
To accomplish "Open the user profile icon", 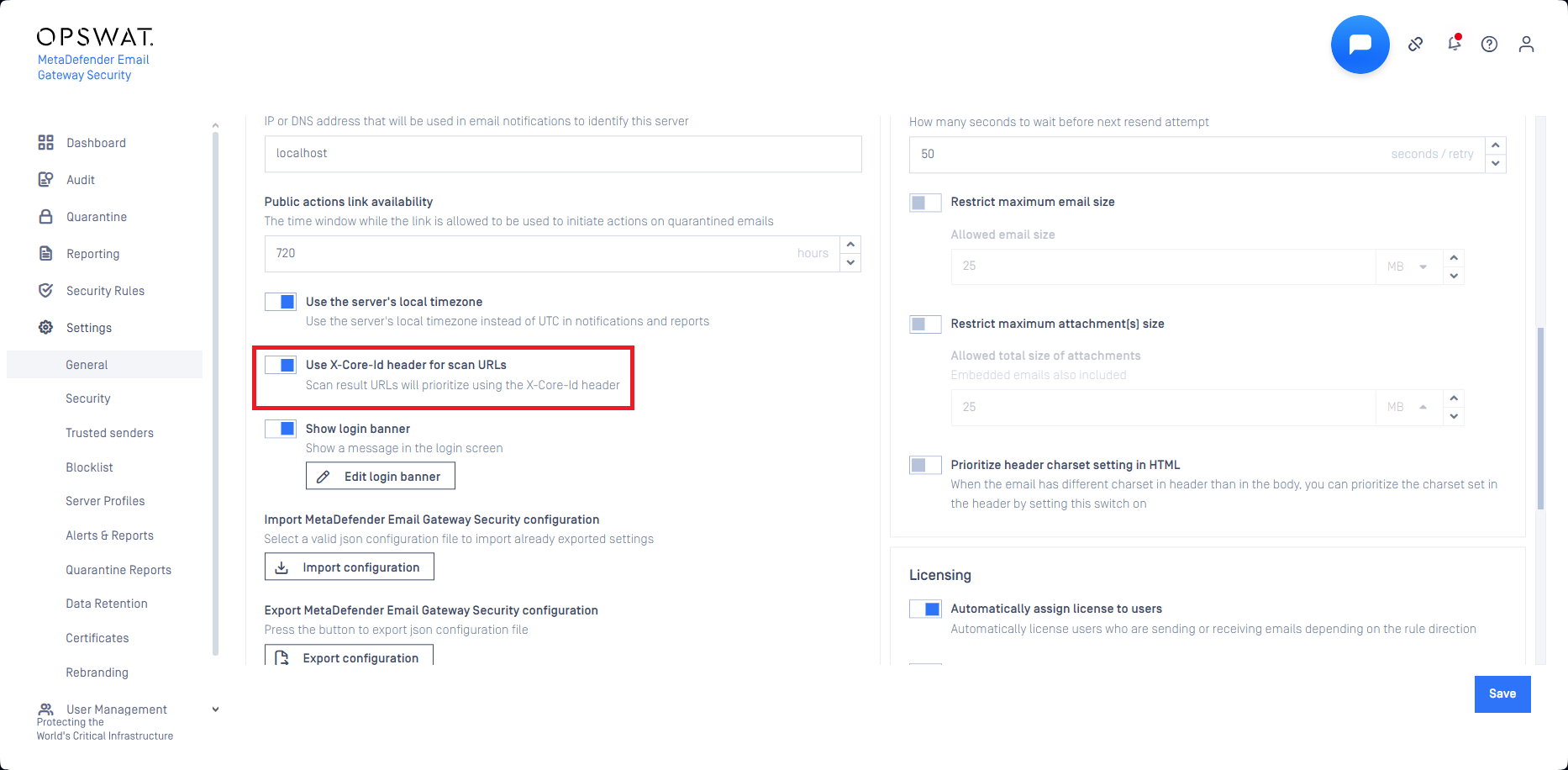I will point(1526,45).
